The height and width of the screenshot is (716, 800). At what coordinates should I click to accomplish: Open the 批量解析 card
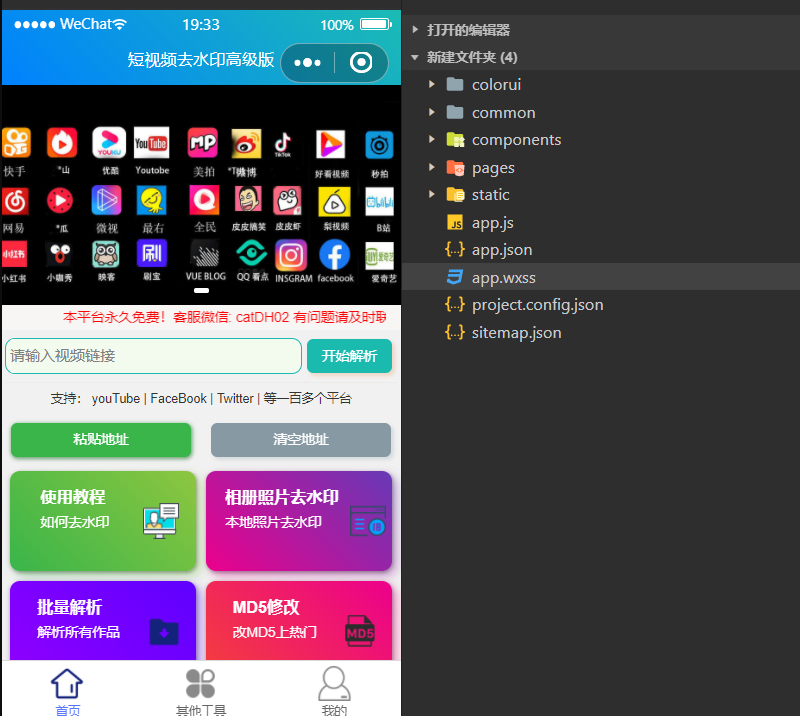point(103,621)
